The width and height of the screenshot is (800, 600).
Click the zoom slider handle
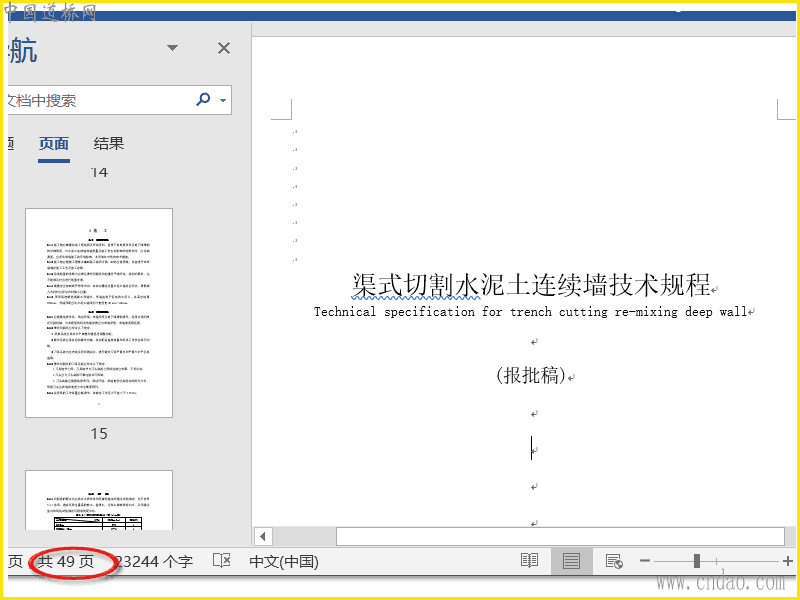pos(696,561)
